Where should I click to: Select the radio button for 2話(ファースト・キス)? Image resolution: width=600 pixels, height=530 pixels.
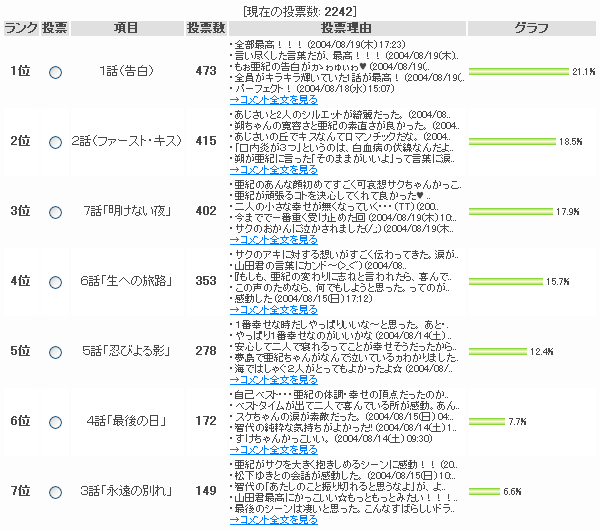[55, 142]
